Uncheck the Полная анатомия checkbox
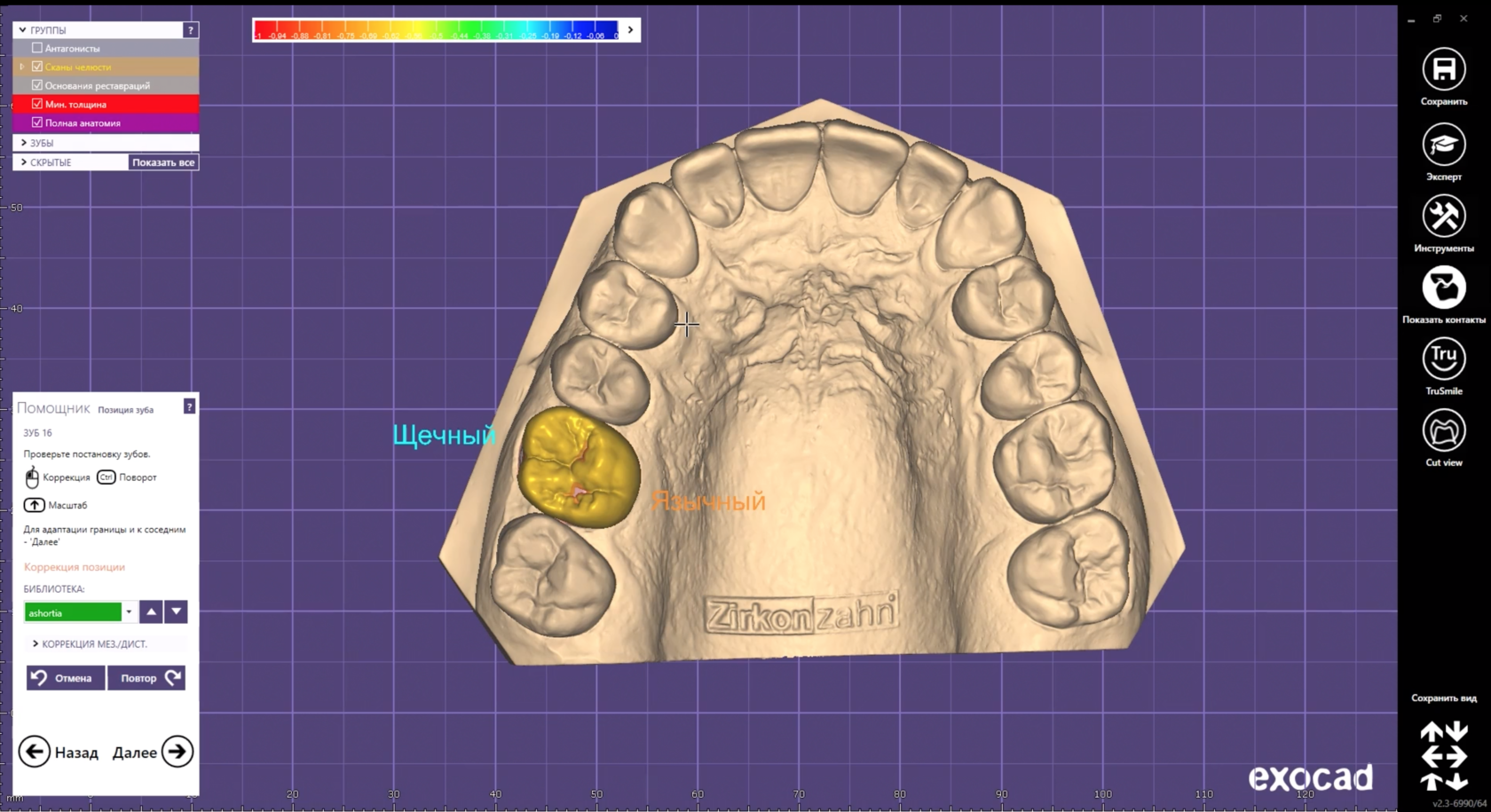Image resolution: width=1491 pixels, height=812 pixels. click(37, 122)
